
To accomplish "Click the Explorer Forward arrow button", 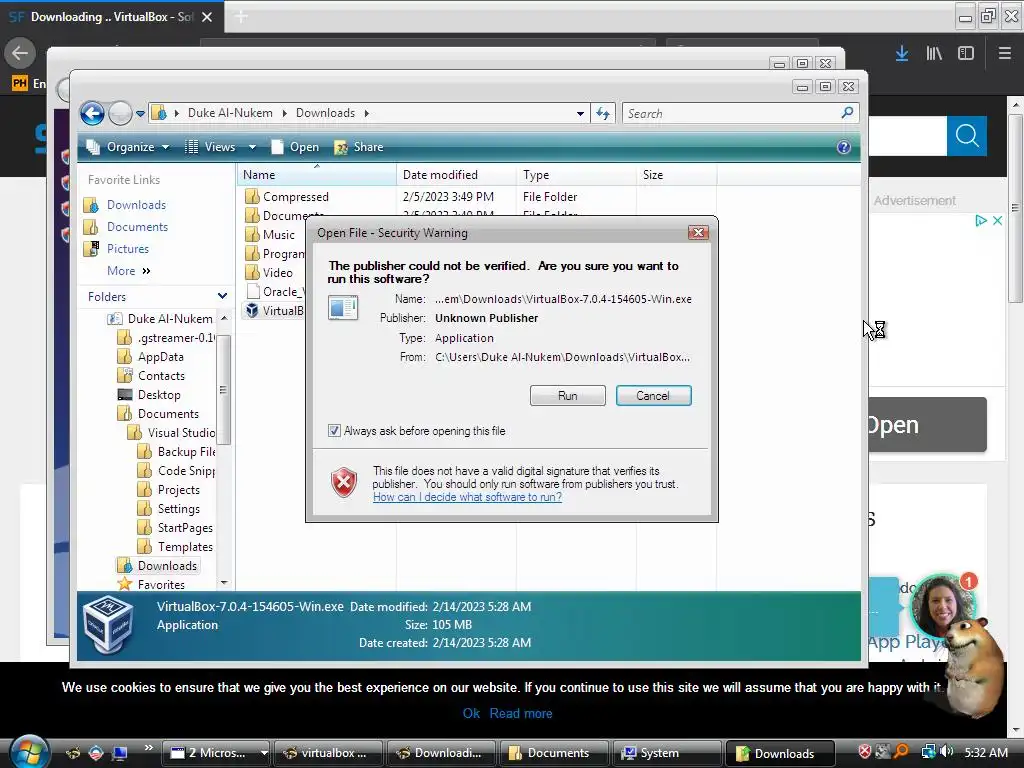I will (120, 114).
